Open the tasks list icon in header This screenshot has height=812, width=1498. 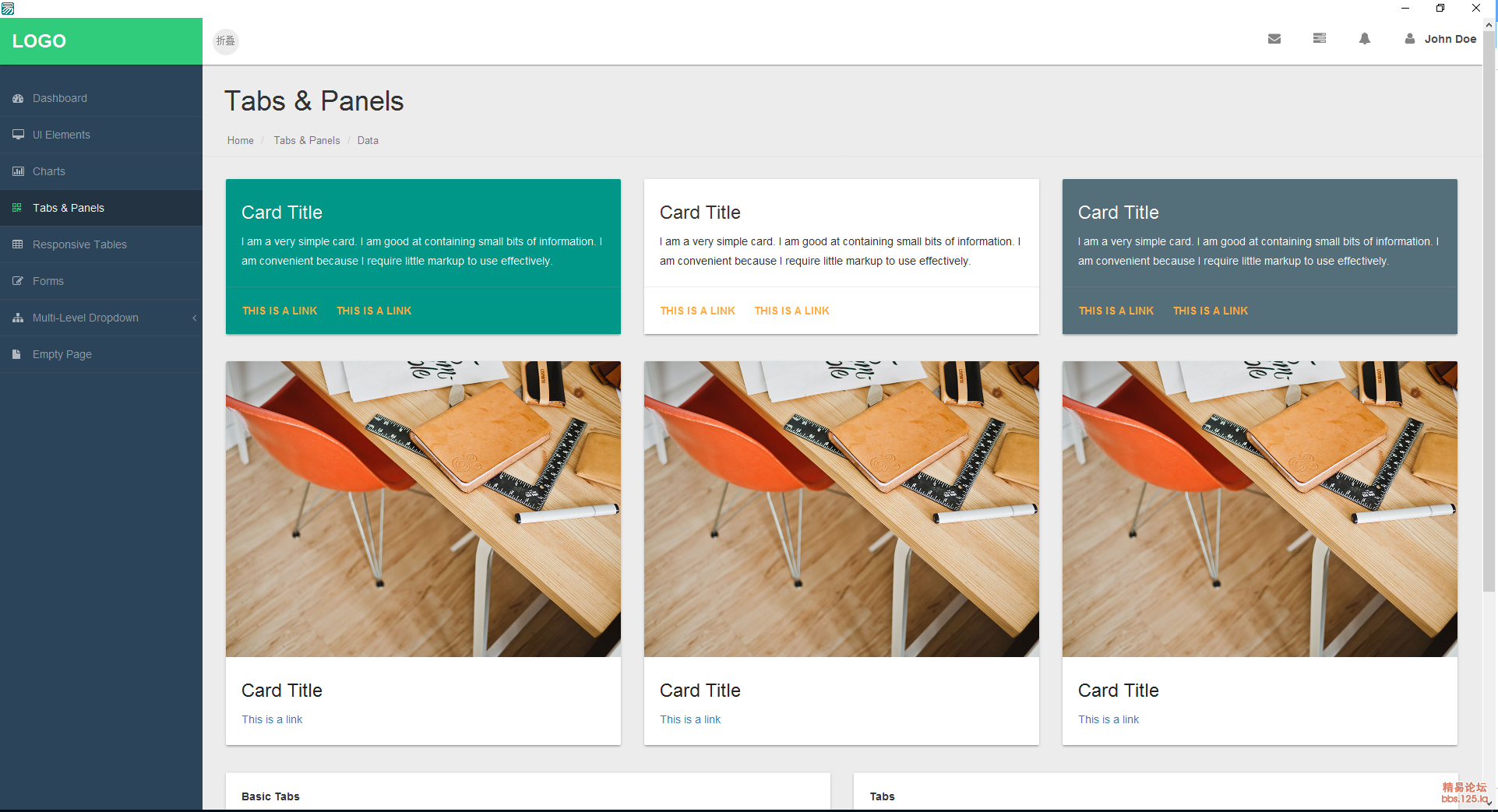click(x=1320, y=38)
